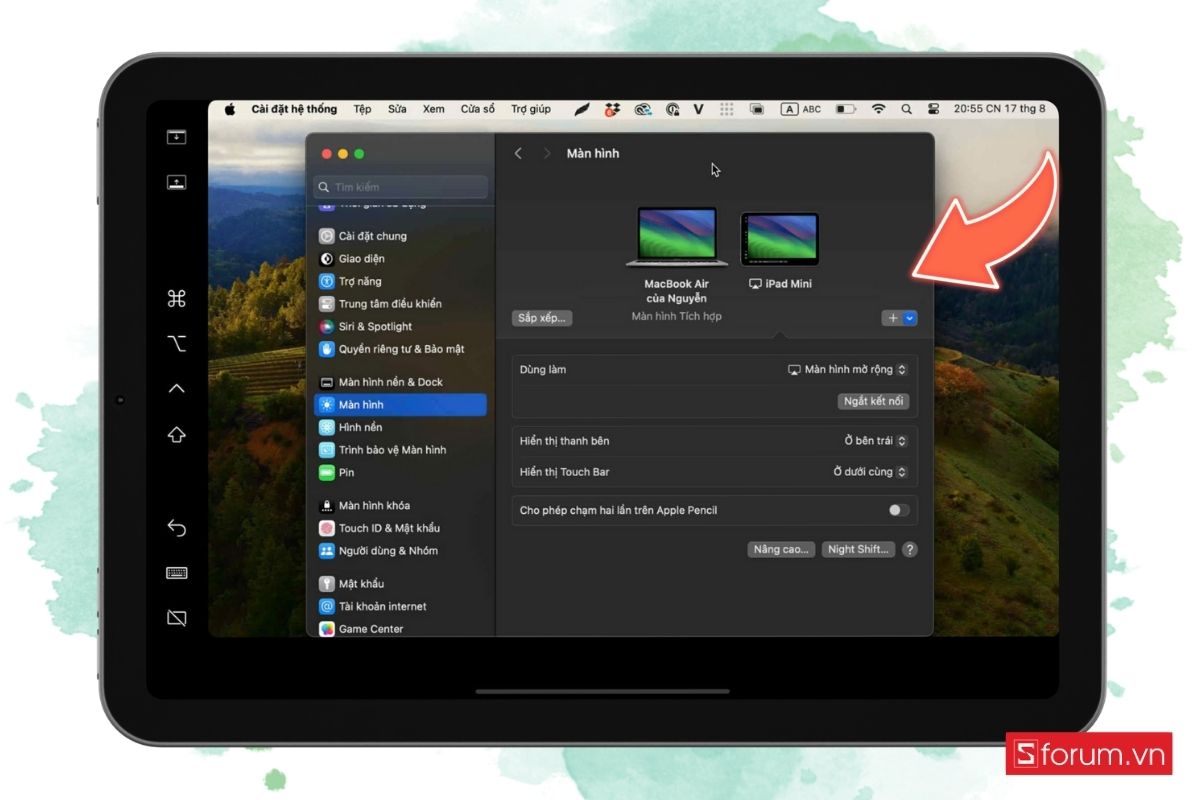Open the Tệp menu
Image resolution: width=1200 pixels, height=800 pixels.
[362, 109]
